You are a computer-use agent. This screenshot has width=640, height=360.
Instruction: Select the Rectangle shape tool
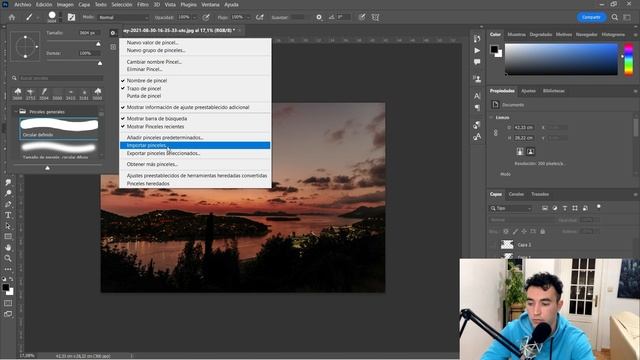8,236
